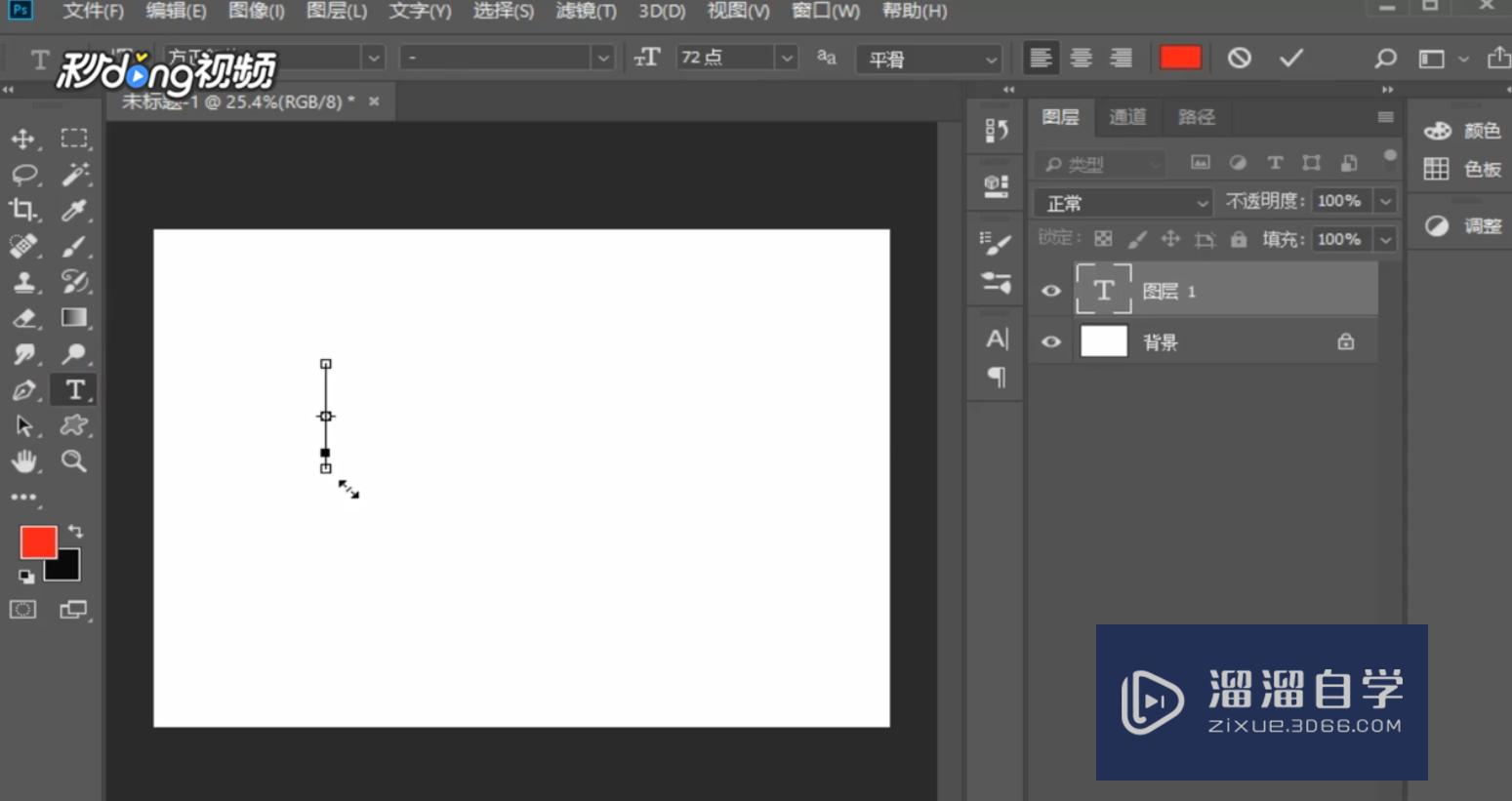Select the Path Selection tool
1512x801 pixels.
[23, 425]
